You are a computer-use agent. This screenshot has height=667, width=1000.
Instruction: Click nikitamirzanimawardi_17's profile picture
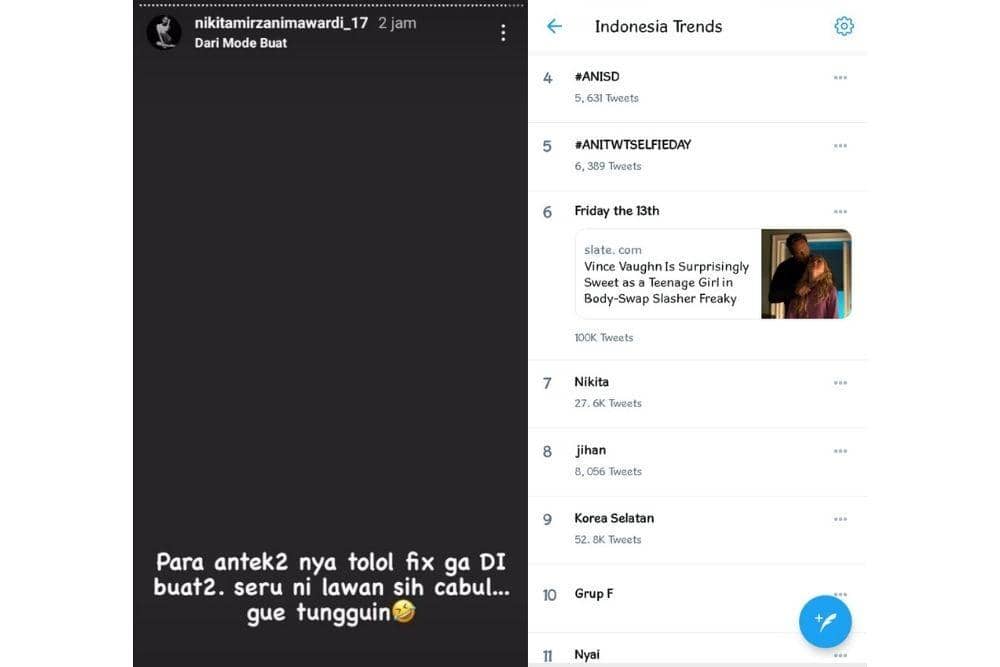[x=163, y=30]
